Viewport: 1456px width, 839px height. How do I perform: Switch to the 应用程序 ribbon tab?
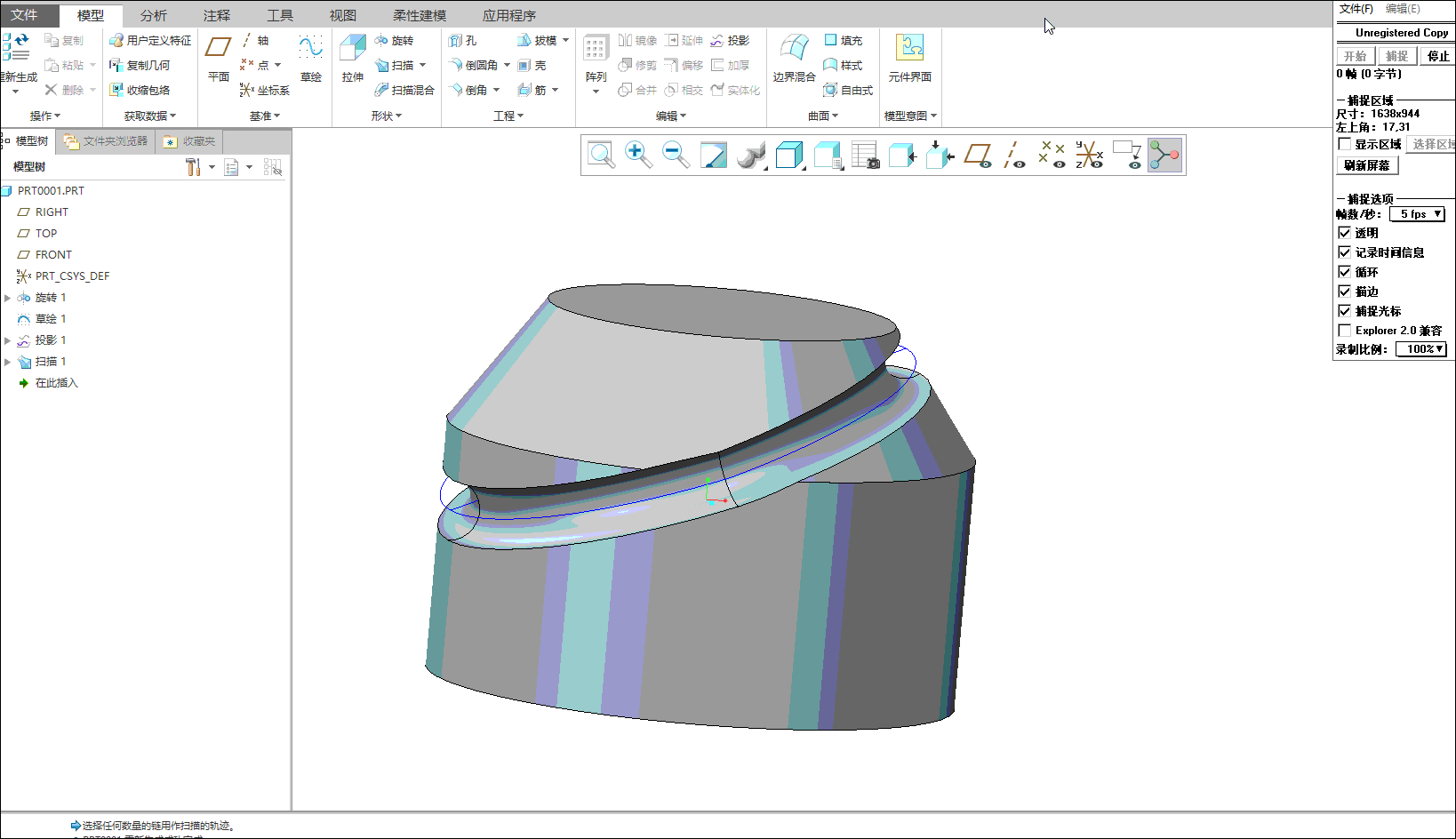pos(509,15)
